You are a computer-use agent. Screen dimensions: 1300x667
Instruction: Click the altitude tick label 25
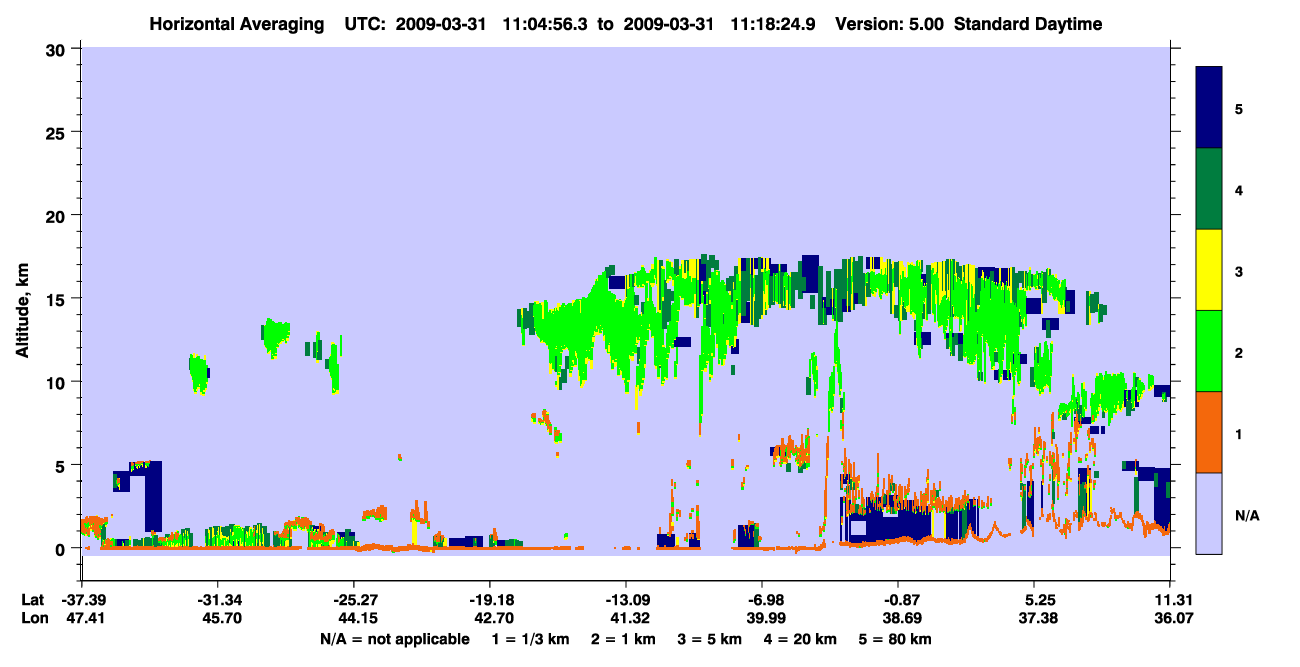click(58, 132)
